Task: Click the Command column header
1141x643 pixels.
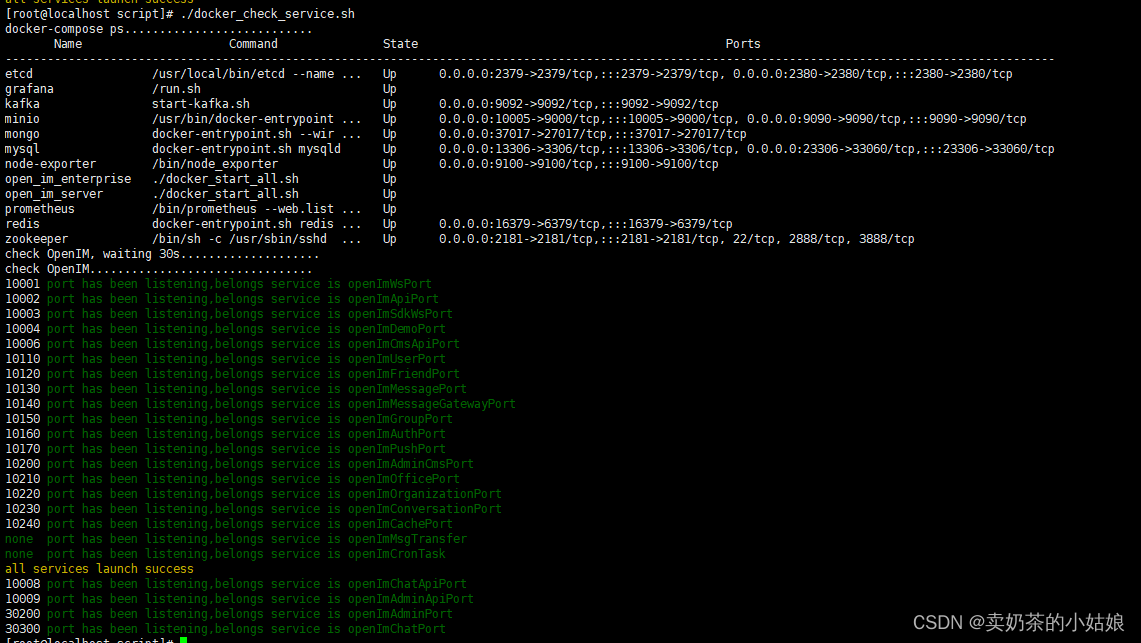Action: (x=252, y=43)
